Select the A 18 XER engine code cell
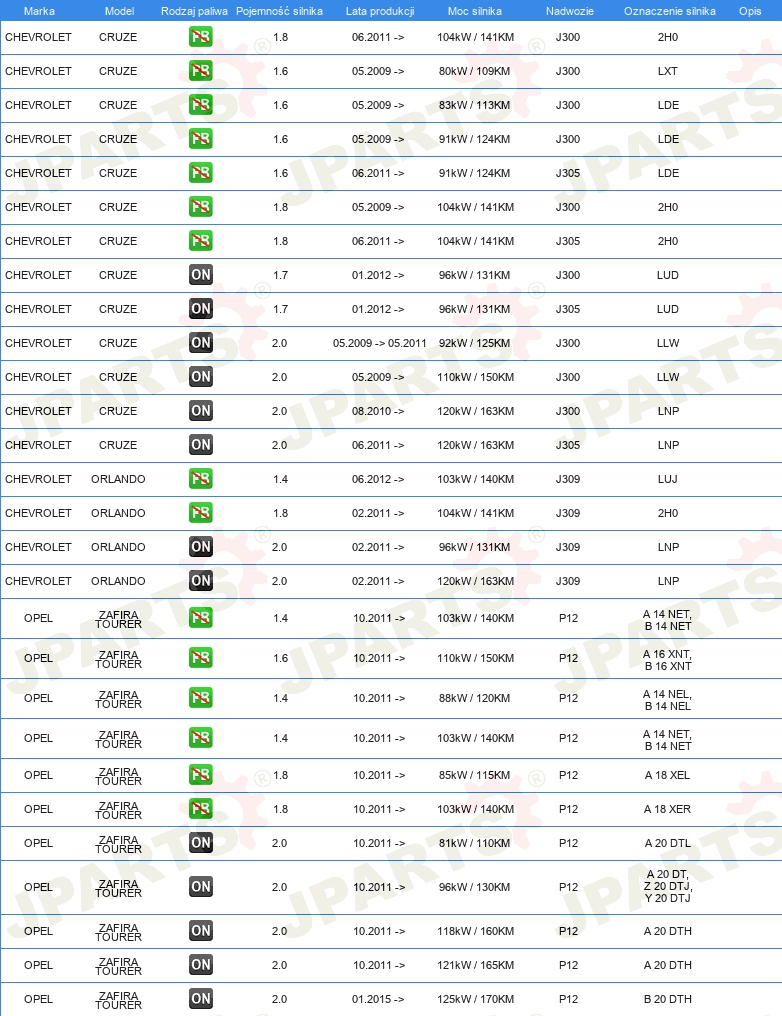This screenshot has width=782, height=1016. [667, 809]
